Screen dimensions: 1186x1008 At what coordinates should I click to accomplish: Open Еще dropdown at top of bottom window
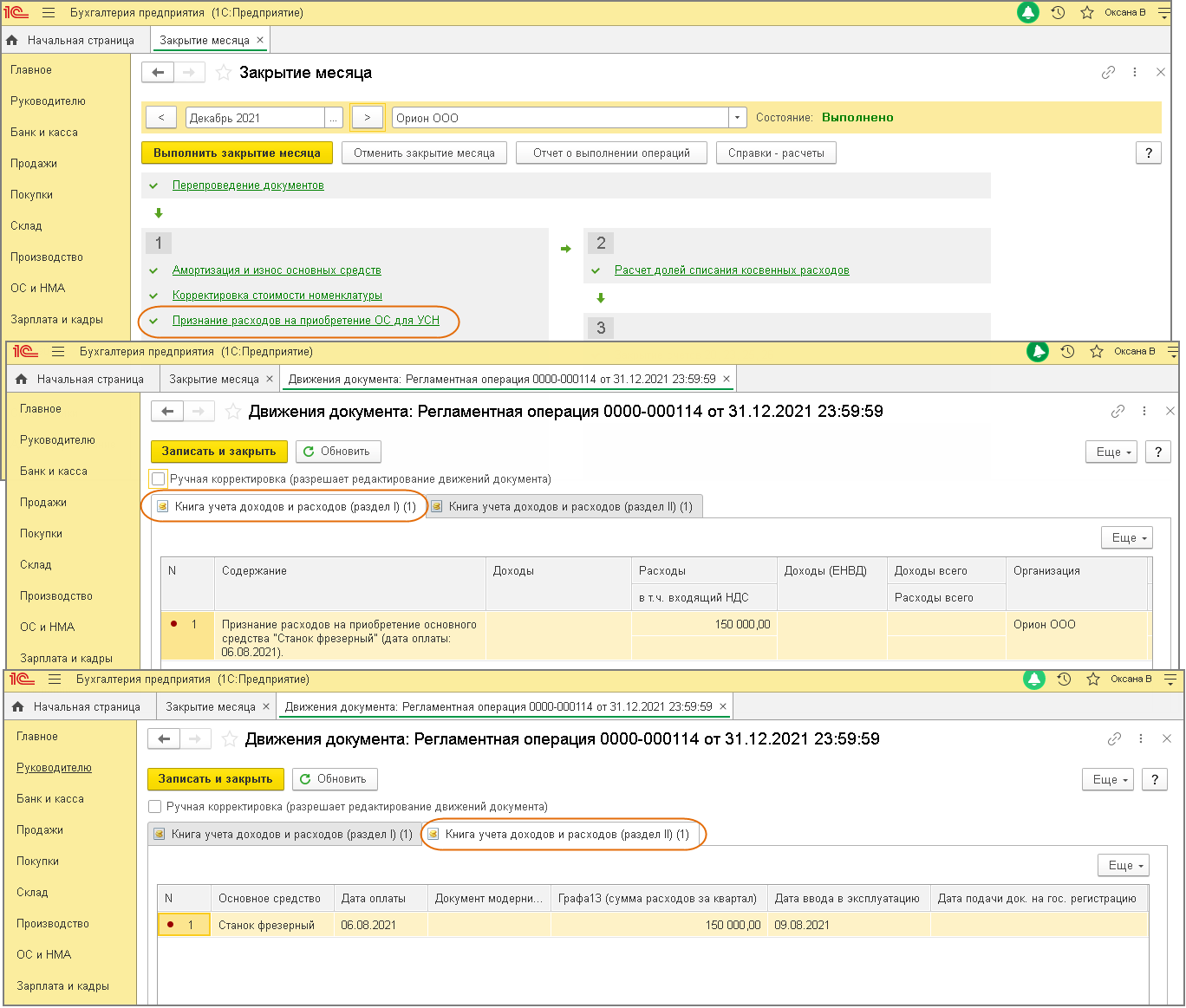click(x=1108, y=779)
